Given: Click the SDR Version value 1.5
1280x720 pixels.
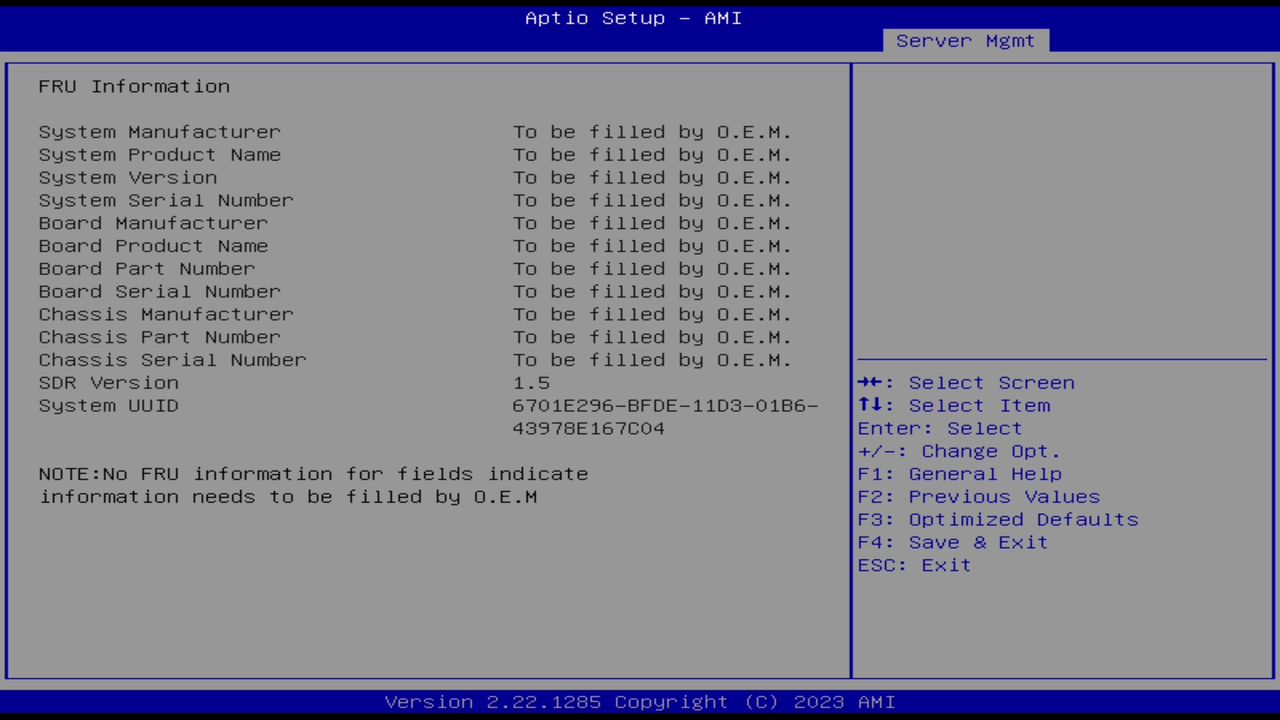Looking at the screenshot, I should coord(531,384).
